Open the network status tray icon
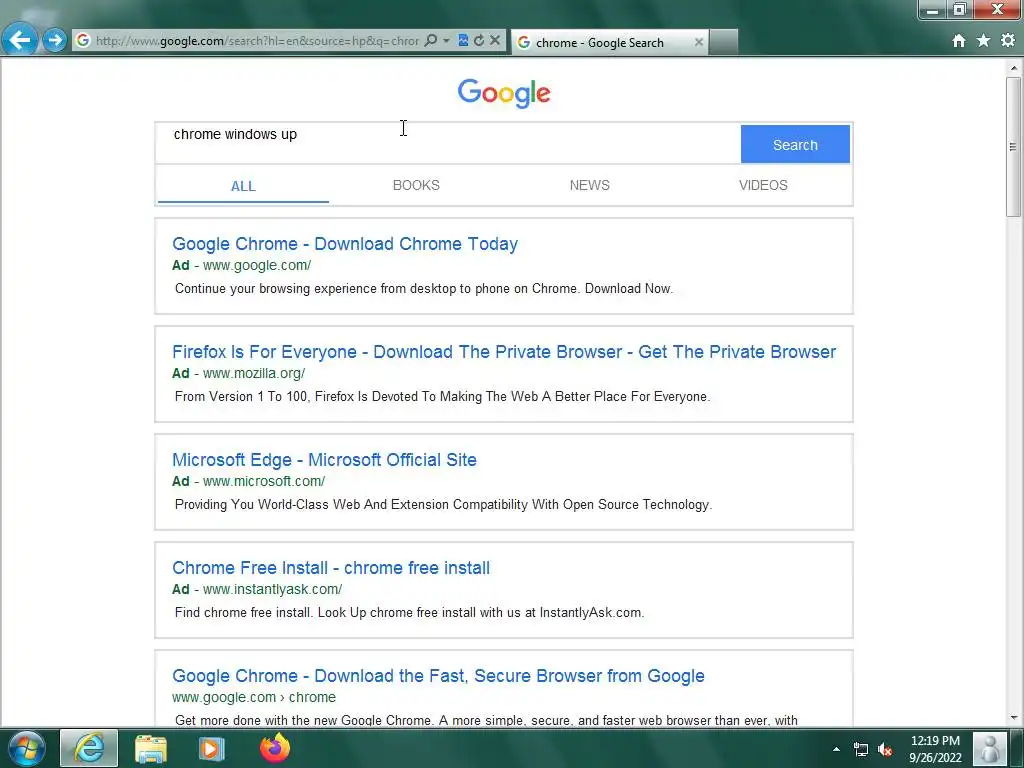 click(861, 750)
